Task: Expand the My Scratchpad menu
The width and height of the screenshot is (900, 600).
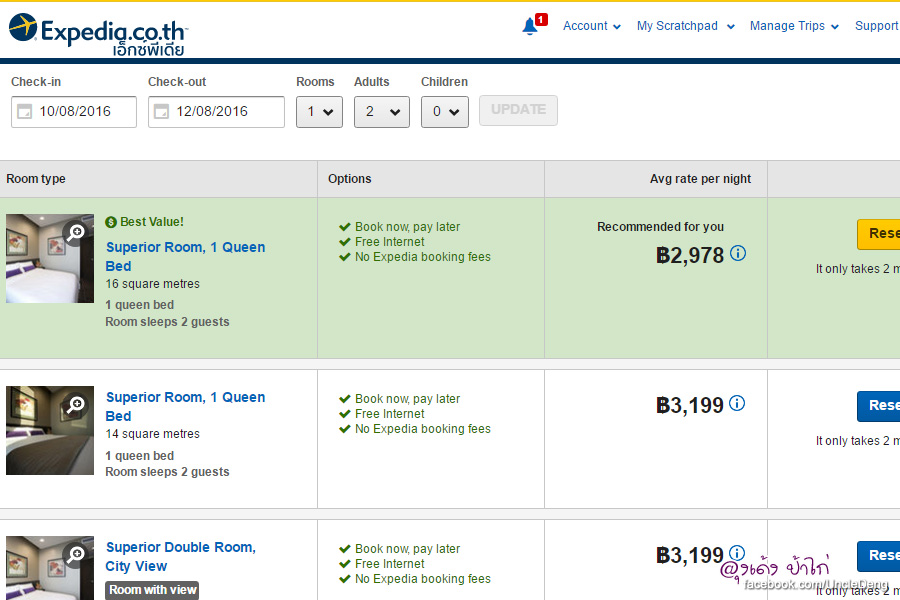Action: pos(685,26)
